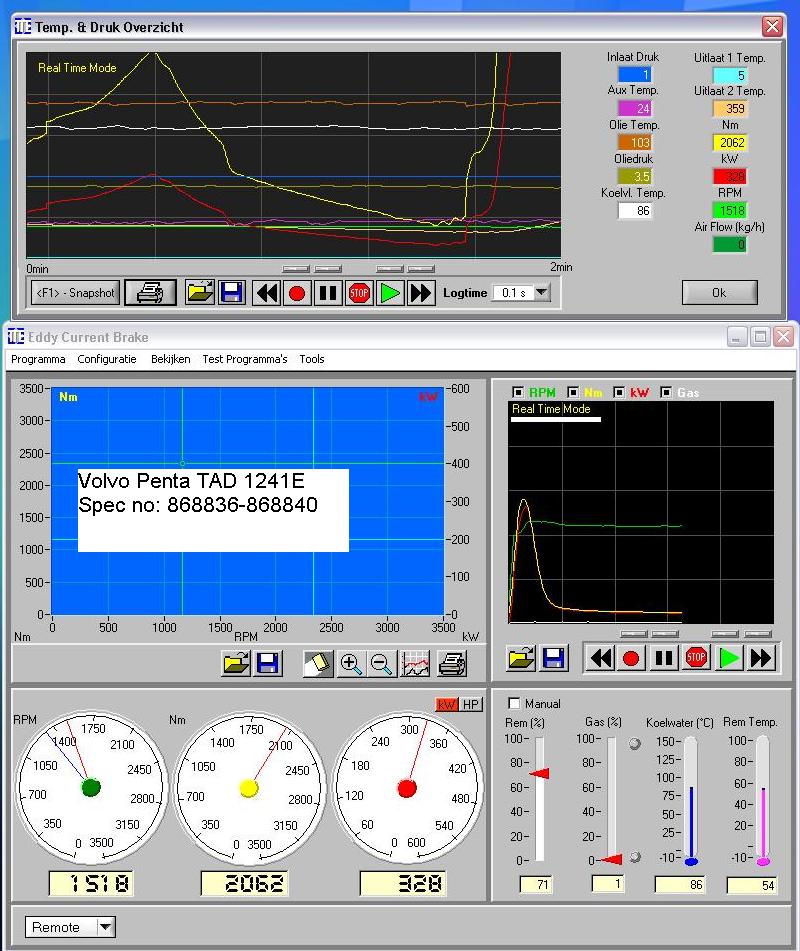
Task: Click the eraser icon below the Nm/kW chart
Action: click(x=319, y=663)
